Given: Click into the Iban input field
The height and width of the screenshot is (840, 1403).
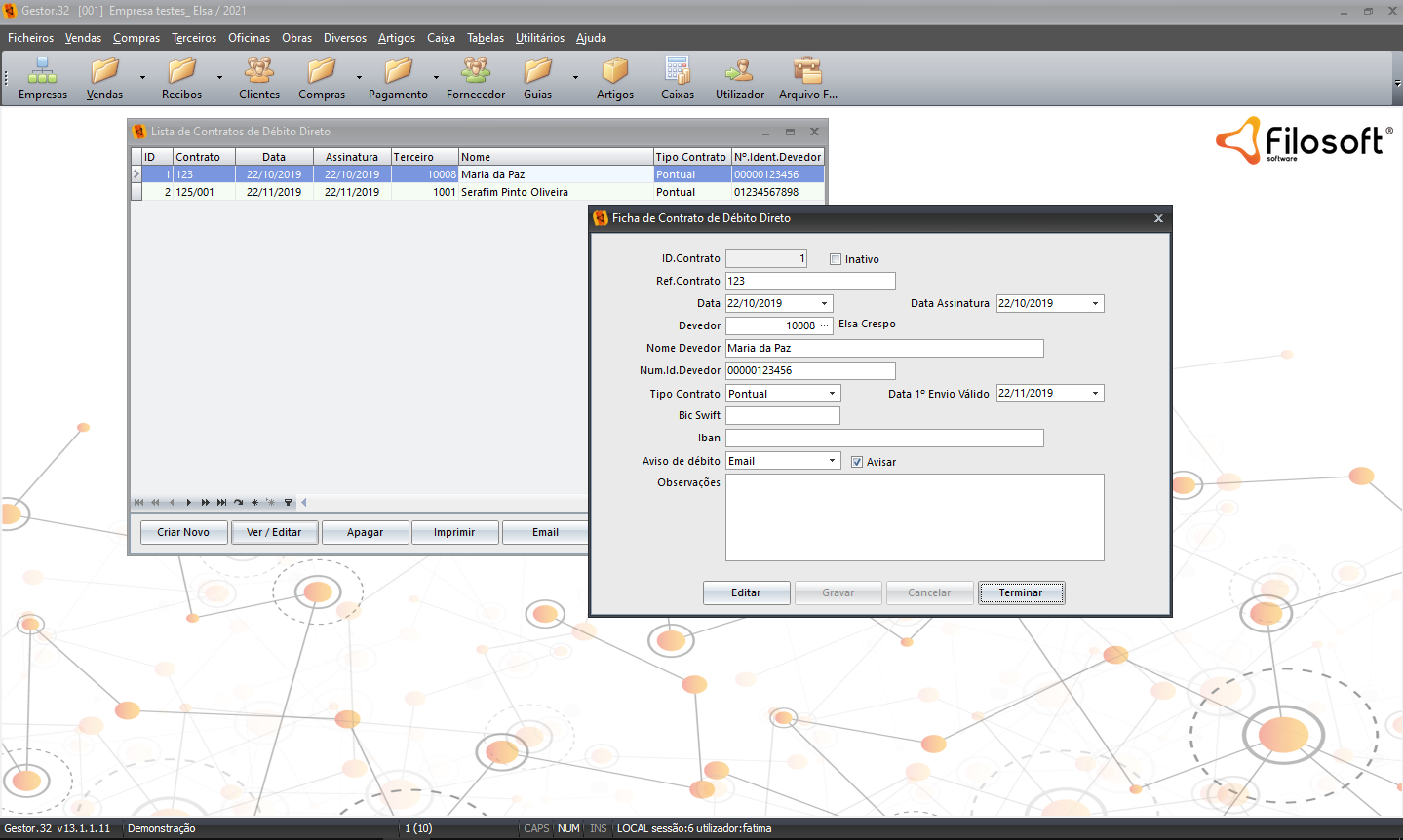Looking at the screenshot, I should (883, 439).
